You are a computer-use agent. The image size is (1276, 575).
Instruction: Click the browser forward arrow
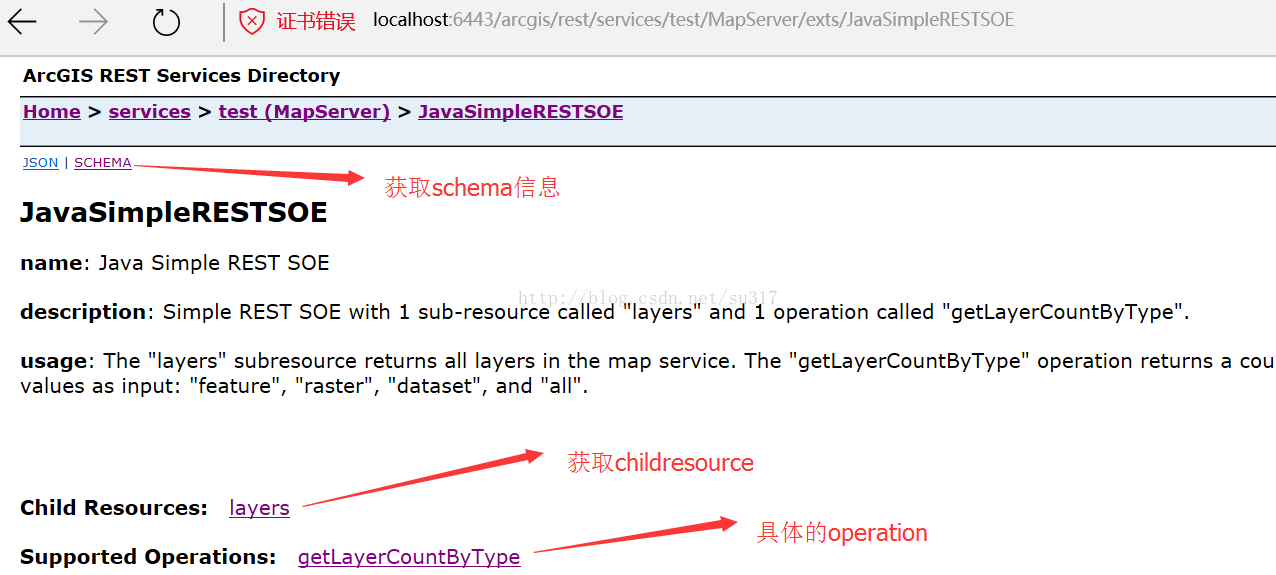click(93, 21)
